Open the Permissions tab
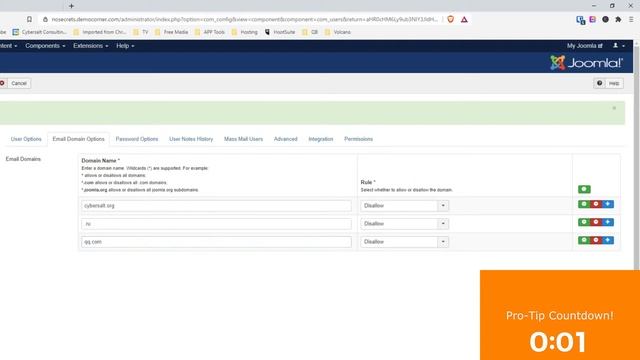This screenshot has width=640, height=360. click(358, 139)
